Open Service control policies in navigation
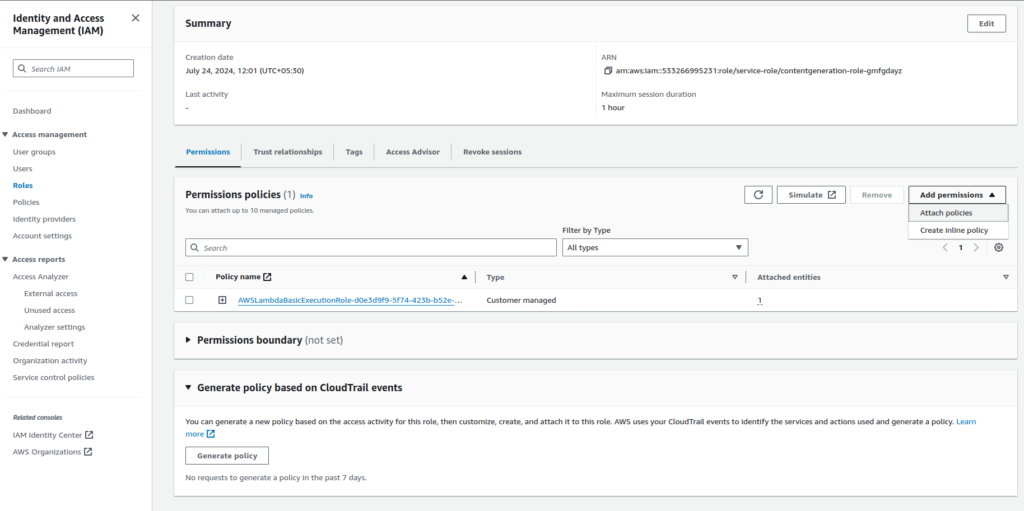Image resolution: width=1024 pixels, height=511 pixels. [x=54, y=377]
